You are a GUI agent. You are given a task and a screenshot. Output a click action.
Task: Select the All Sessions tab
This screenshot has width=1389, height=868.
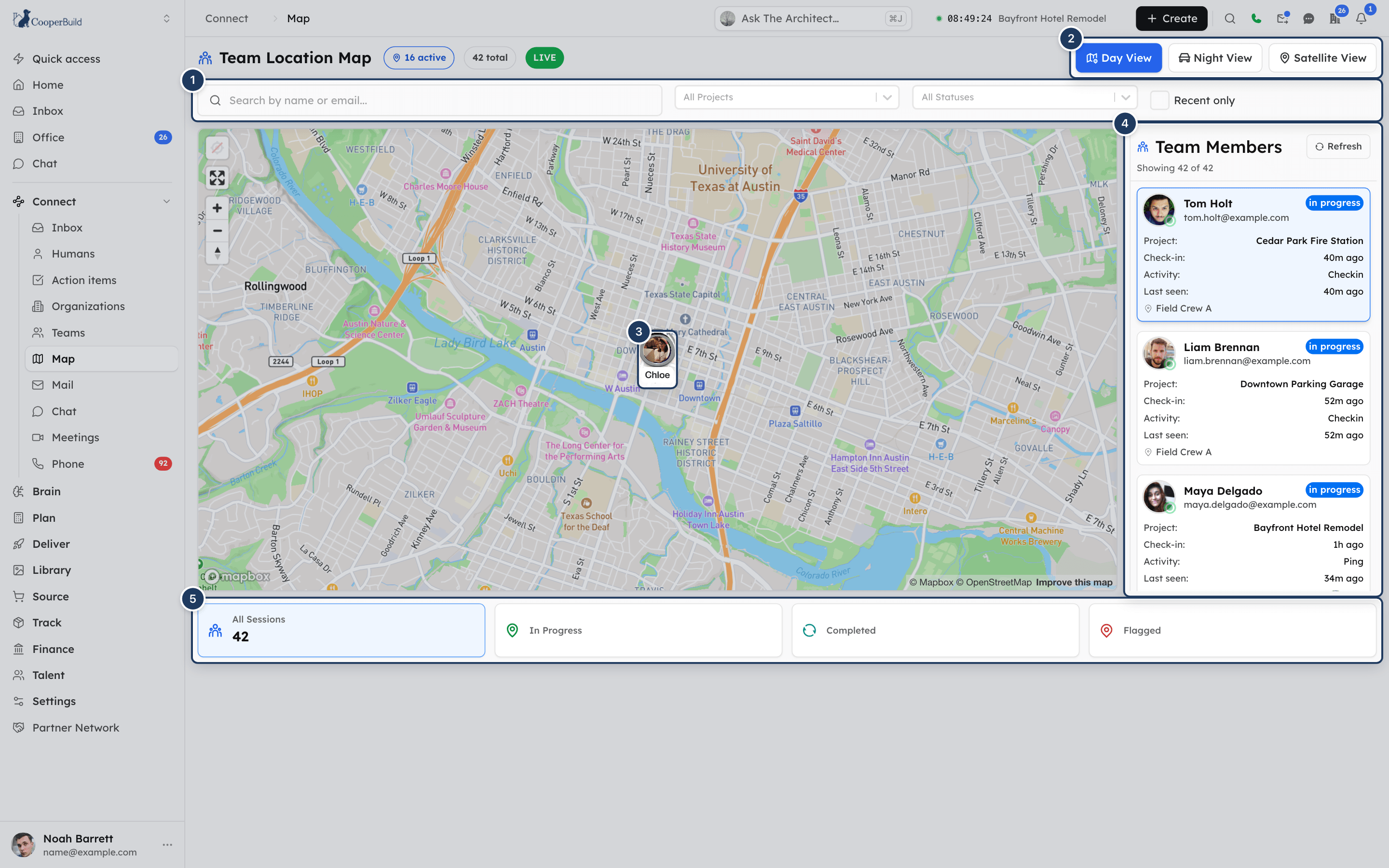coord(341,630)
